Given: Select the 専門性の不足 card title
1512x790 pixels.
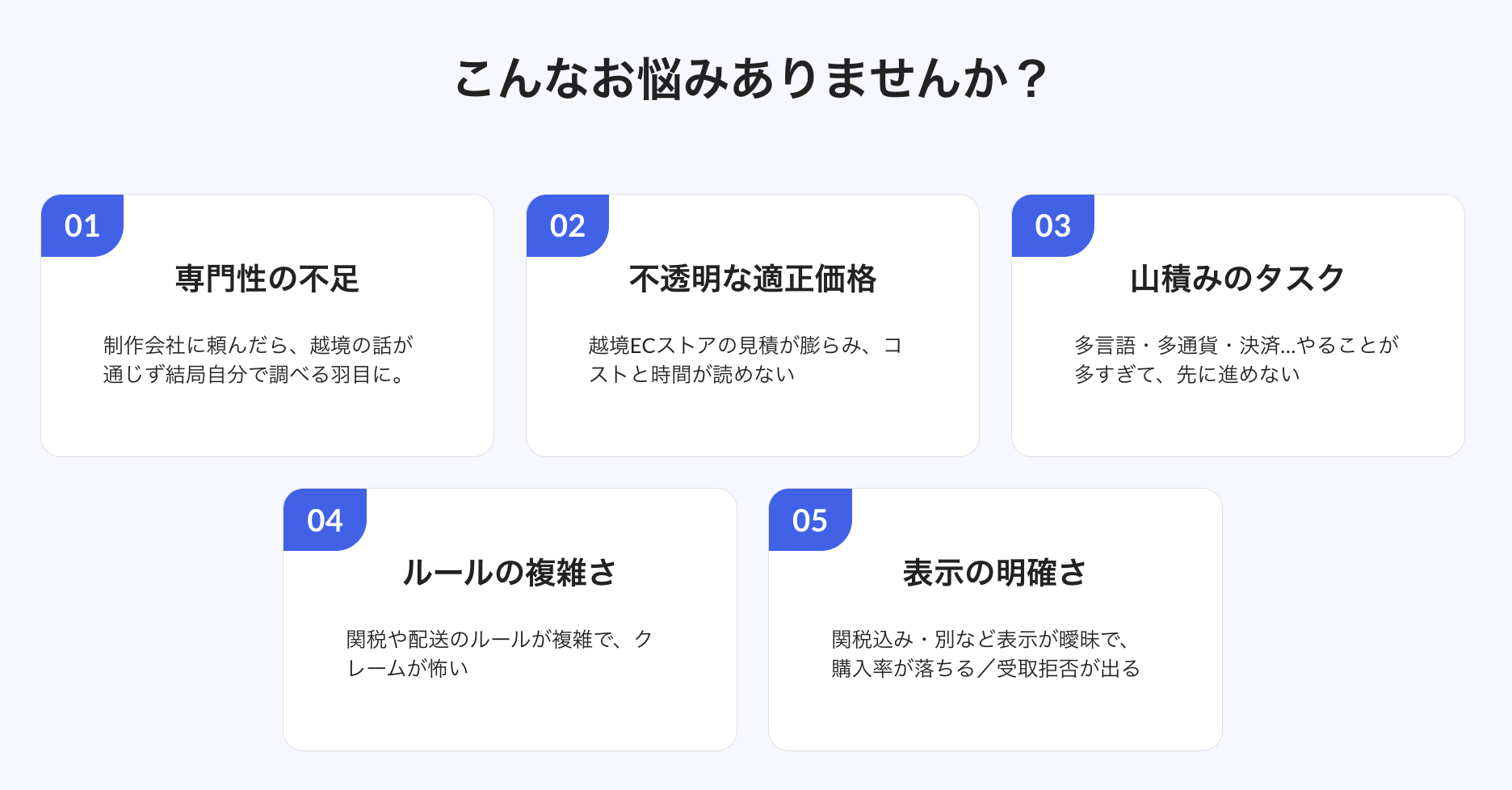Looking at the screenshot, I should pyautogui.click(x=267, y=279).
